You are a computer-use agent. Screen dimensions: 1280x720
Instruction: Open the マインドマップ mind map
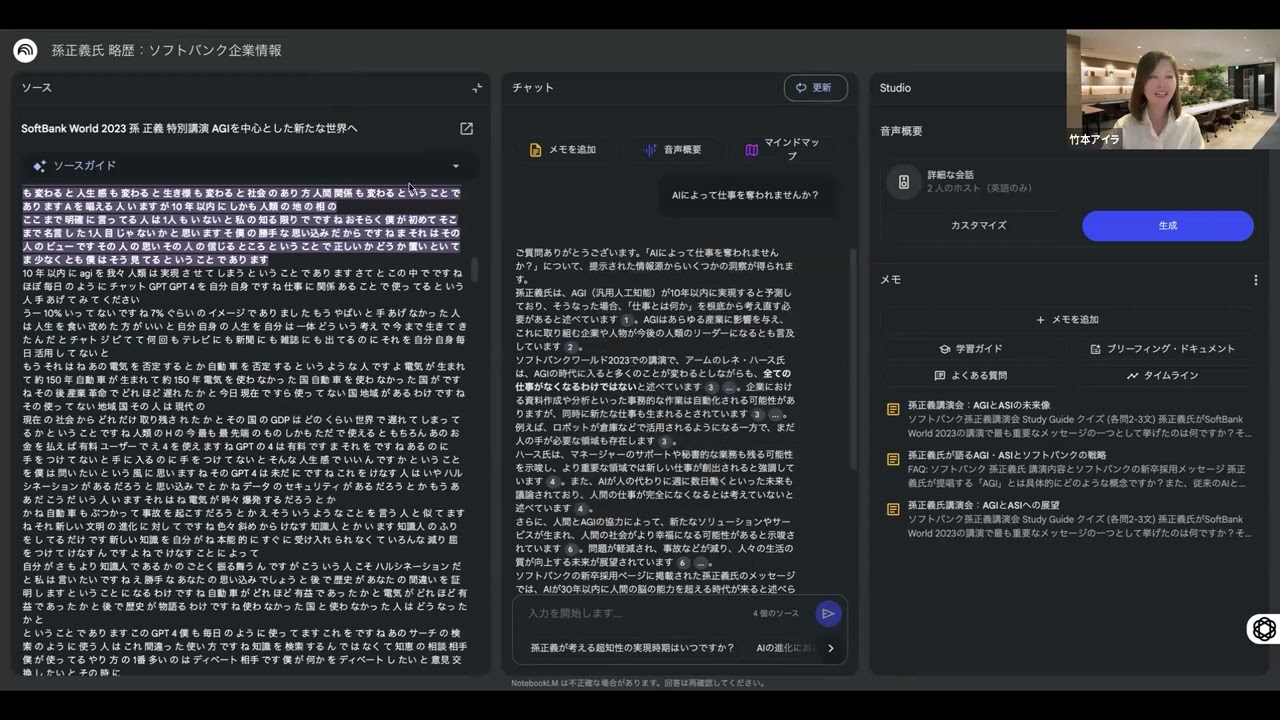click(782, 149)
